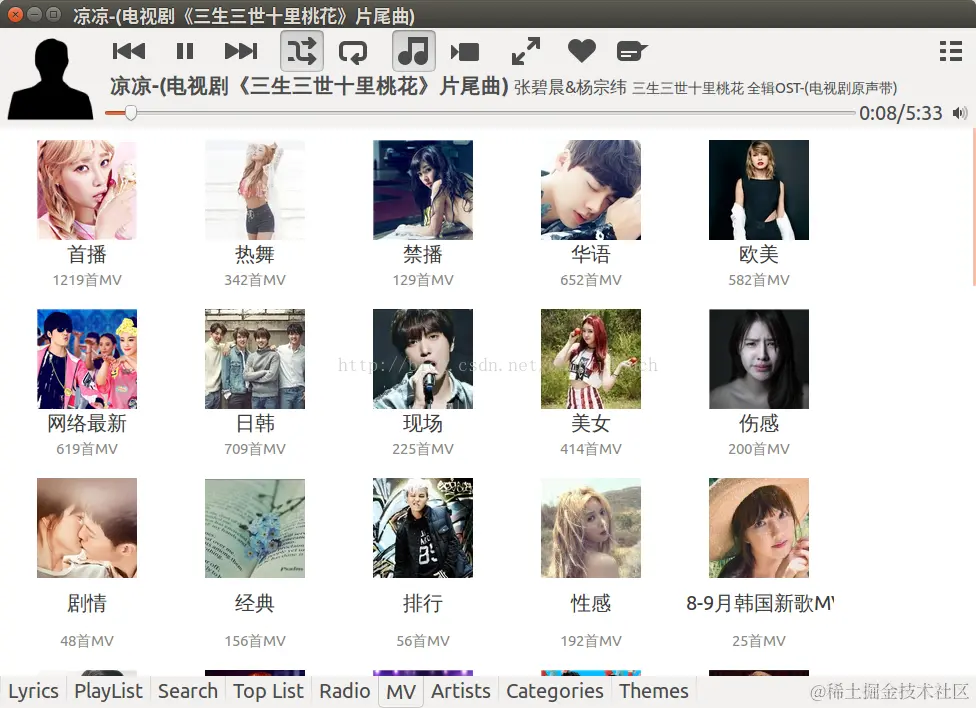Screen dimensions: 976x708
Task: Open the 日韩 MV category thumbnail
Action: [255, 359]
